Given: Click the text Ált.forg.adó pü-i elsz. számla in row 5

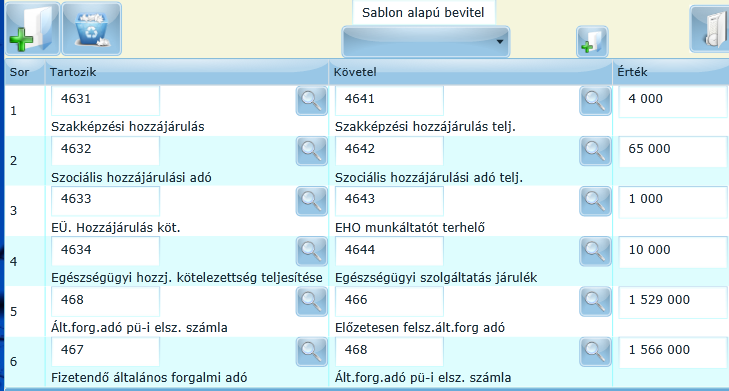Looking at the screenshot, I should pos(139,328).
